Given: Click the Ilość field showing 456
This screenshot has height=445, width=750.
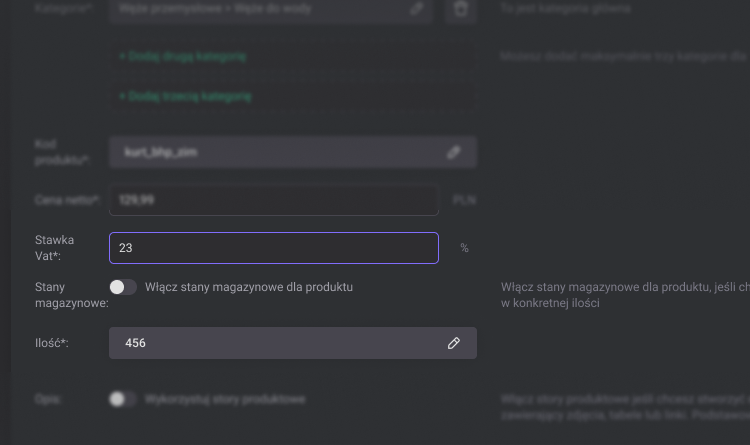Looking at the screenshot, I should pyautogui.click(x=275, y=343).
